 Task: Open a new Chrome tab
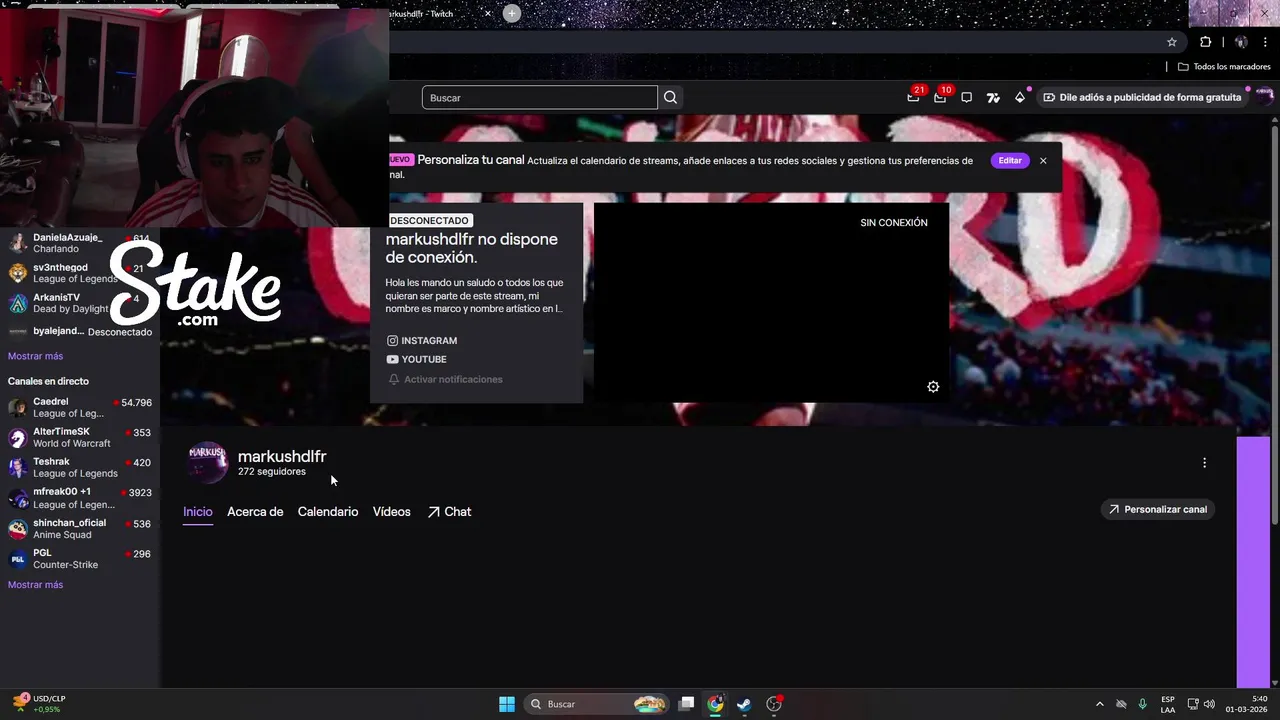(x=512, y=13)
